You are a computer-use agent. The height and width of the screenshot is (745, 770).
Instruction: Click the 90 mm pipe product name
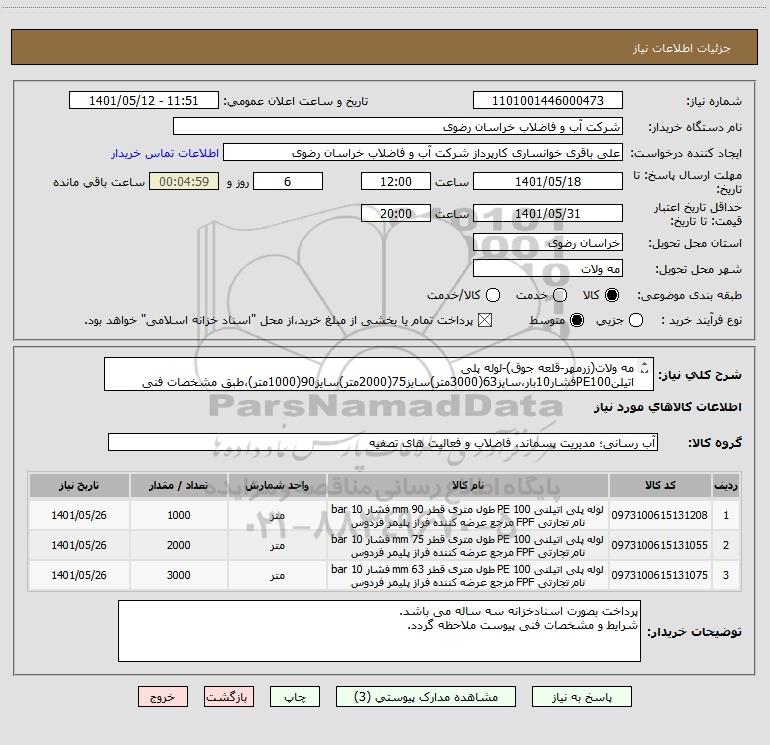[468, 516]
